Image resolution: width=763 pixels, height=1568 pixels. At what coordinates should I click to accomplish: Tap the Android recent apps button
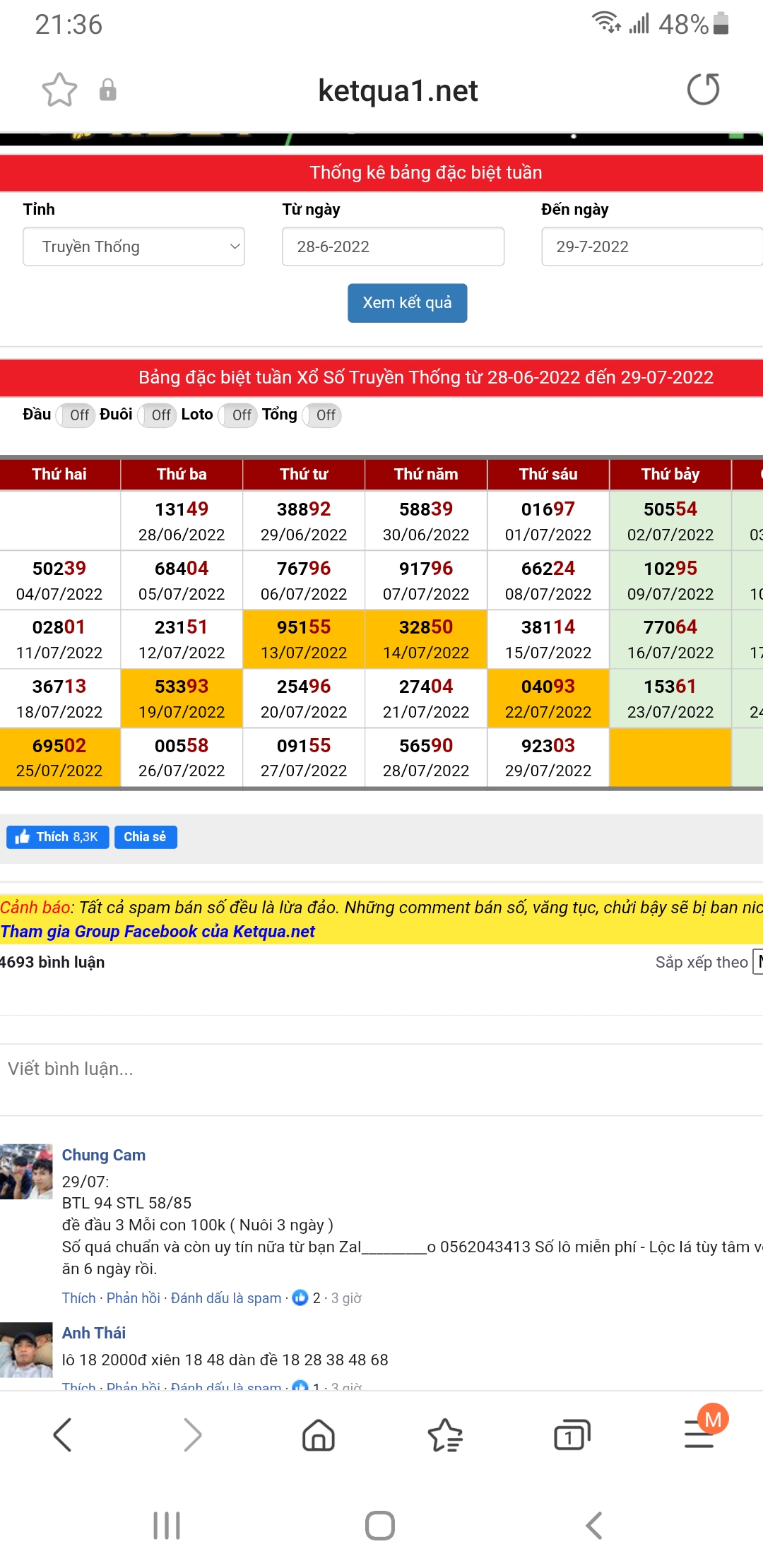[167, 1526]
